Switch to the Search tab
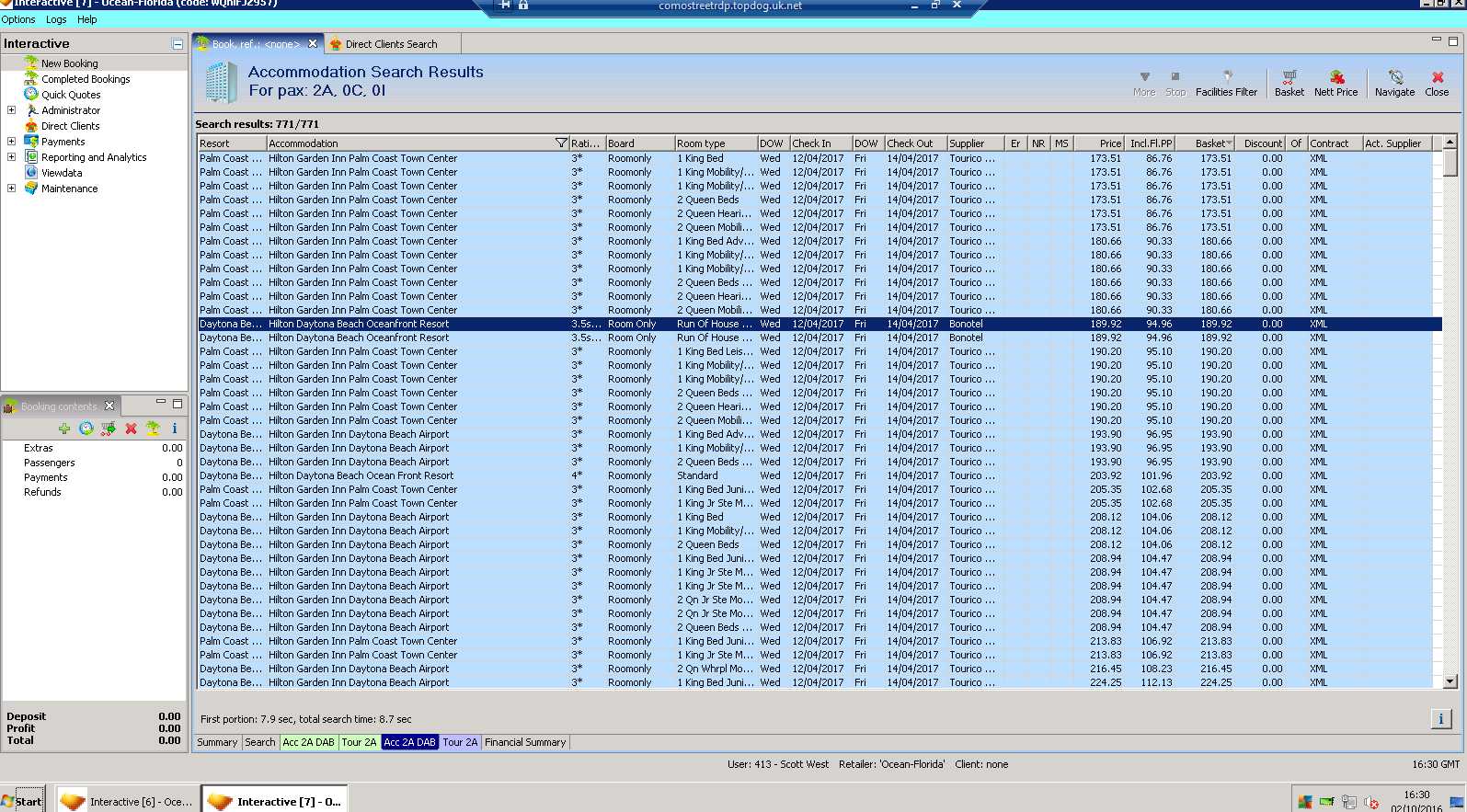1467x812 pixels. [260, 742]
